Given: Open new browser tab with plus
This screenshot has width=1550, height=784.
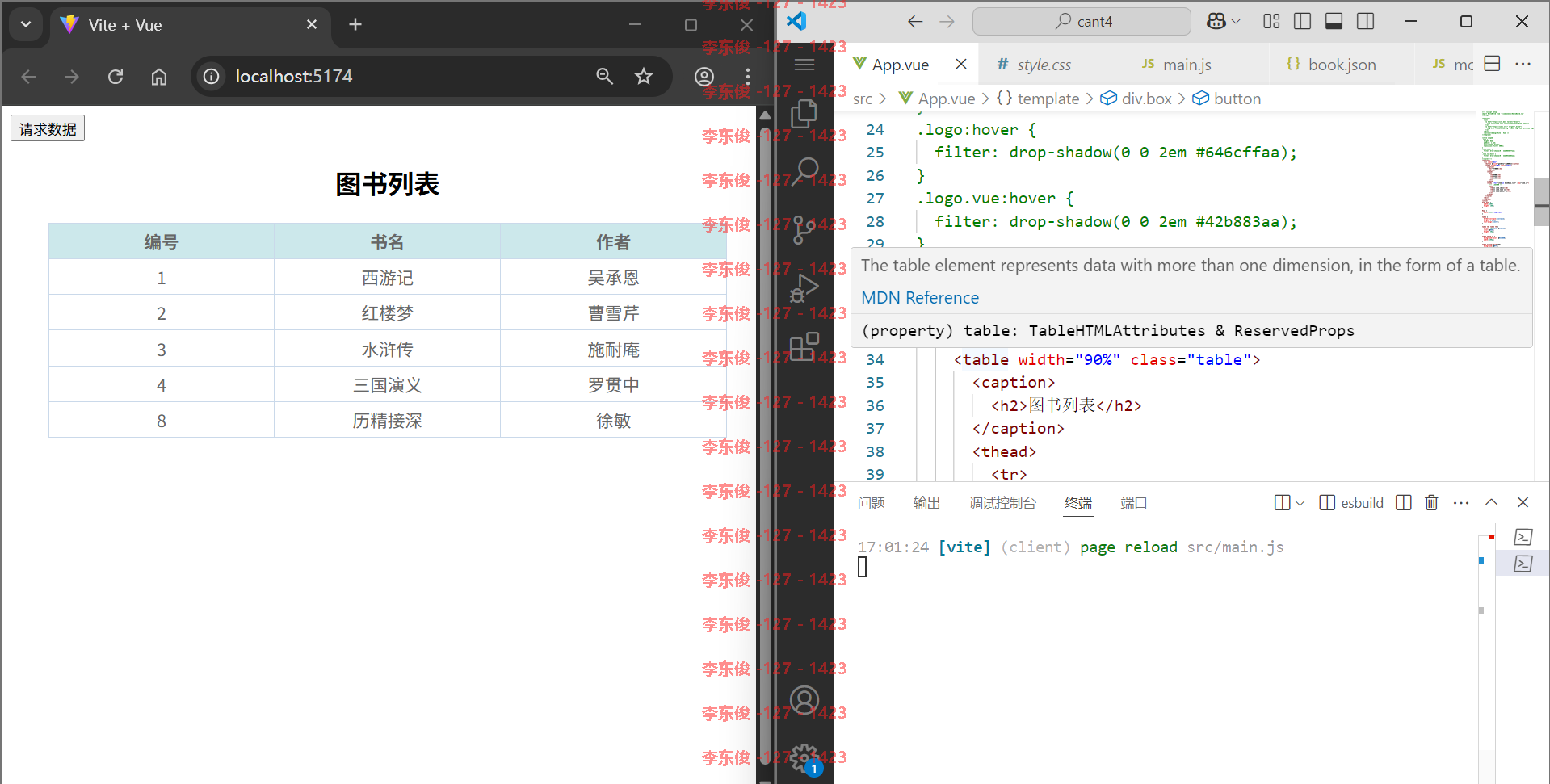Looking at the screenshot, I should coord(355,24).
